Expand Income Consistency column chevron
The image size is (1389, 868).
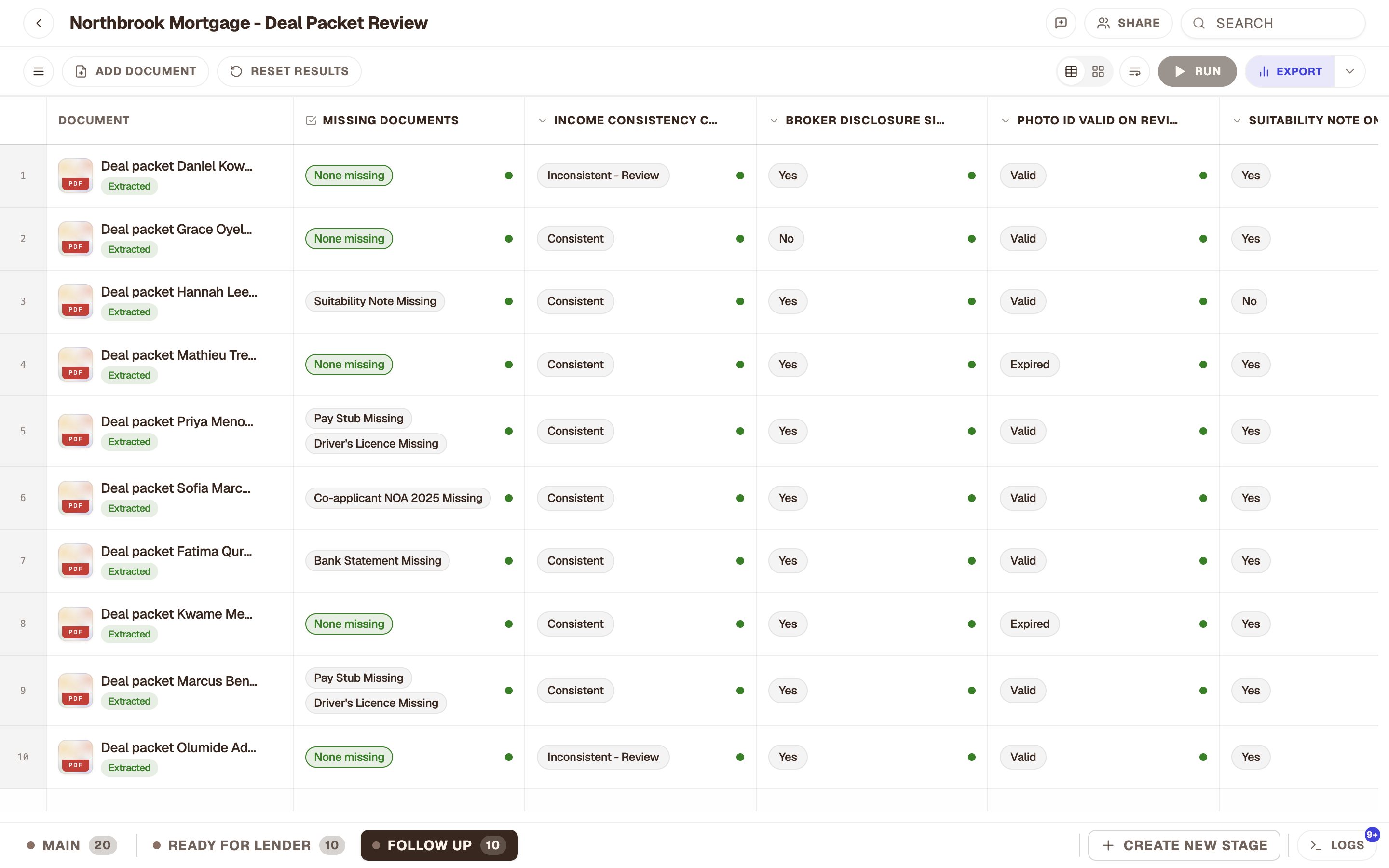point(543,121)
